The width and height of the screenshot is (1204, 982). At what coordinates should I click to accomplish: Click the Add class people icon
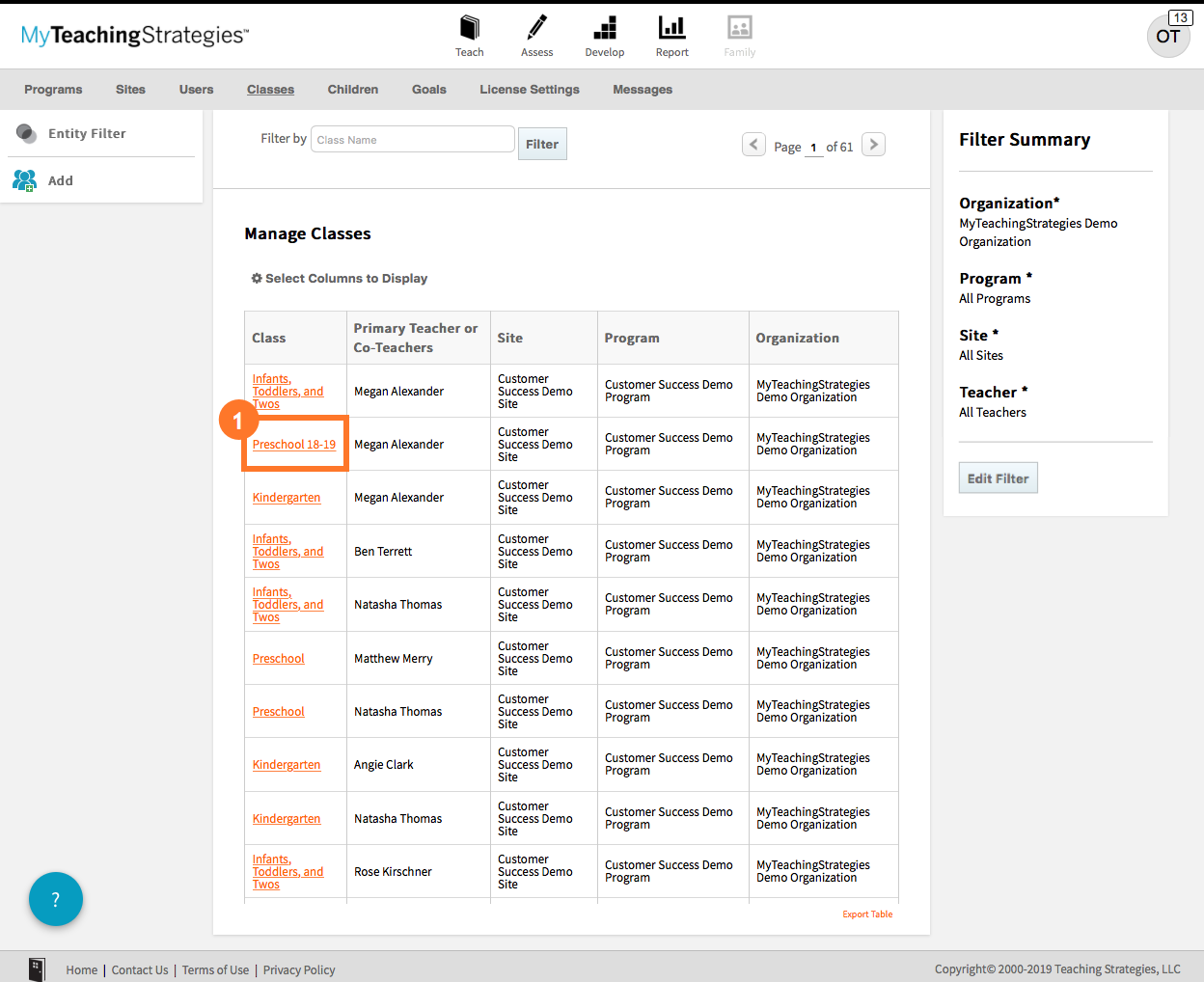coord(25,180)
